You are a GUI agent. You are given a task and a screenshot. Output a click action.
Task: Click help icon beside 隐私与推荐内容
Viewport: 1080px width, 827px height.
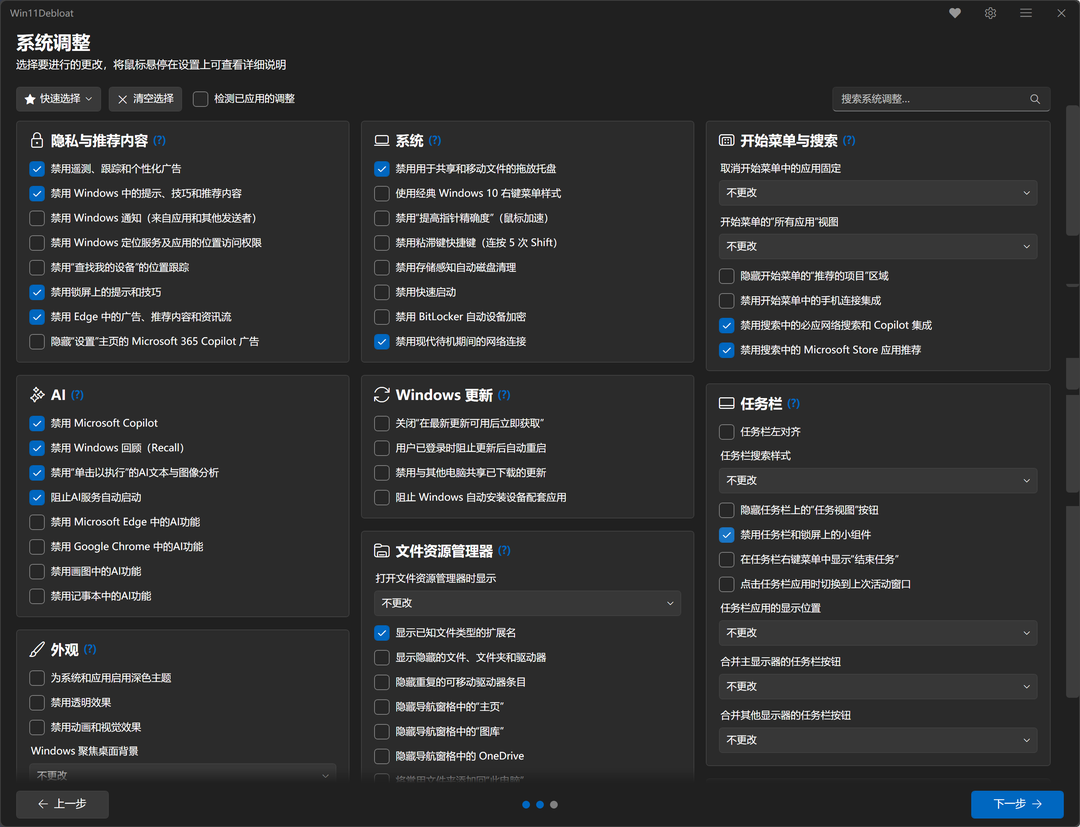(160, 140)
